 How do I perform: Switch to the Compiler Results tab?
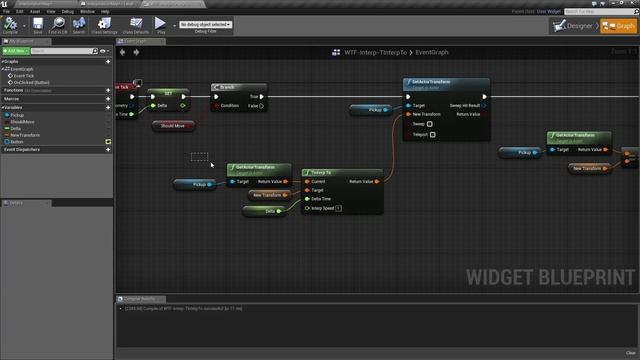click(141, 299)
